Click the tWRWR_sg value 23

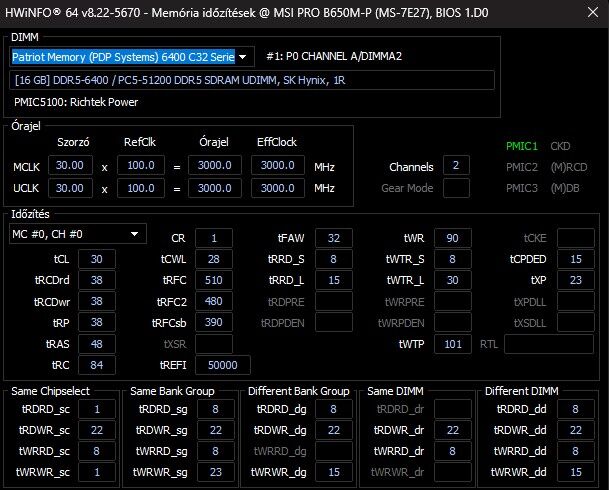[x=216, y=472]
